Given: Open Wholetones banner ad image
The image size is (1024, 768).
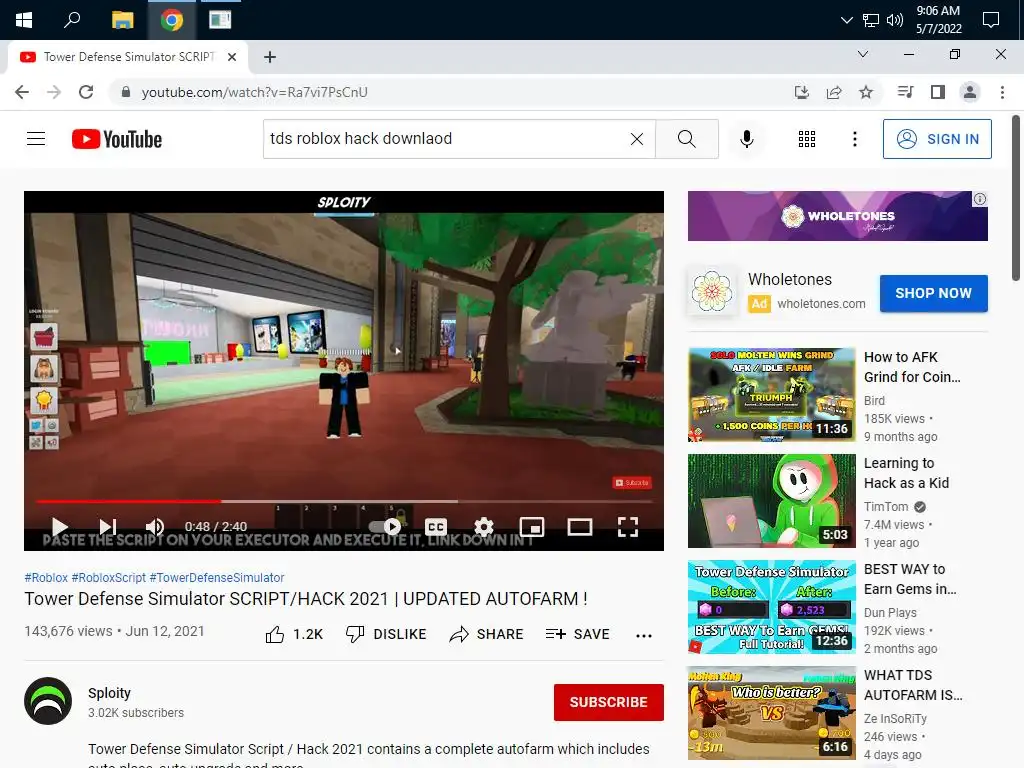Looking at the screenshot, I should point(837,216).
